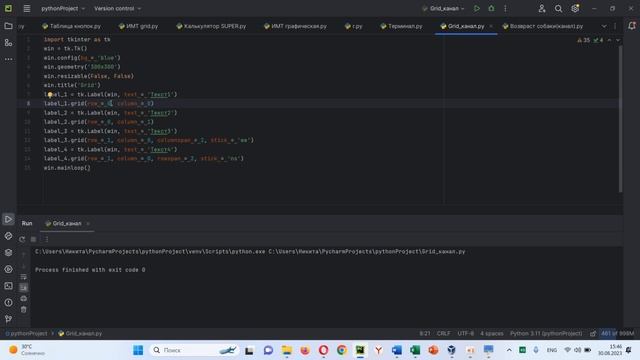Click the Windows Start button
Screen dimensions: 640x360
138,350
